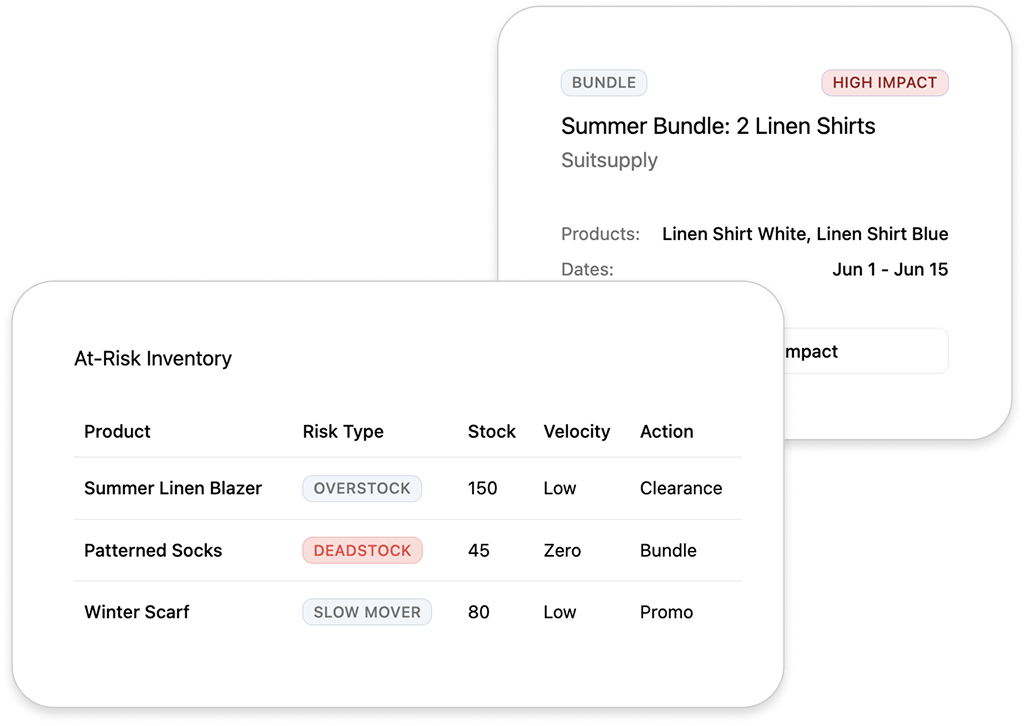Click the Bundle action for Patterned Socks
Image resolution: width=1024 pixels, height=726 pixels.
(668, 550)
